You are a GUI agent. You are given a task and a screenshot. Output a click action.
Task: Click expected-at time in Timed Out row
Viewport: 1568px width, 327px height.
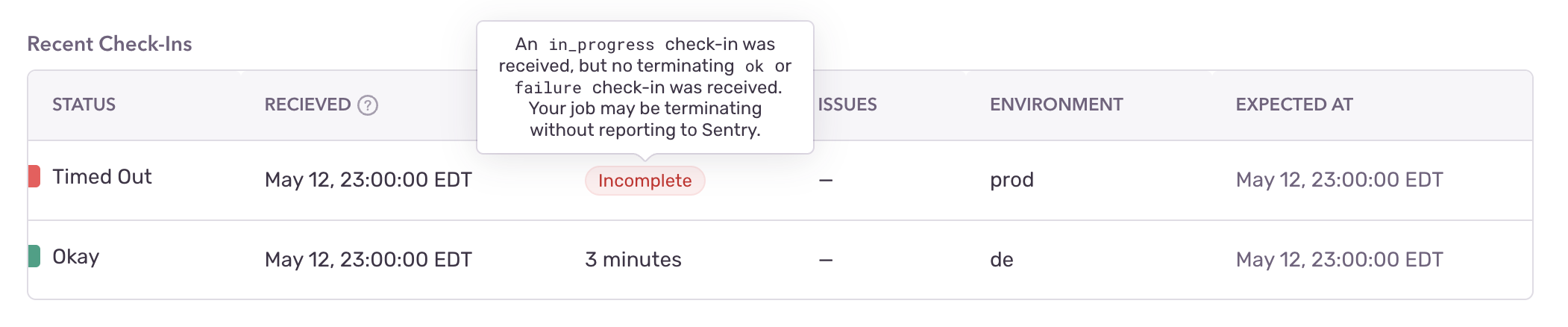coord(1340,180)
